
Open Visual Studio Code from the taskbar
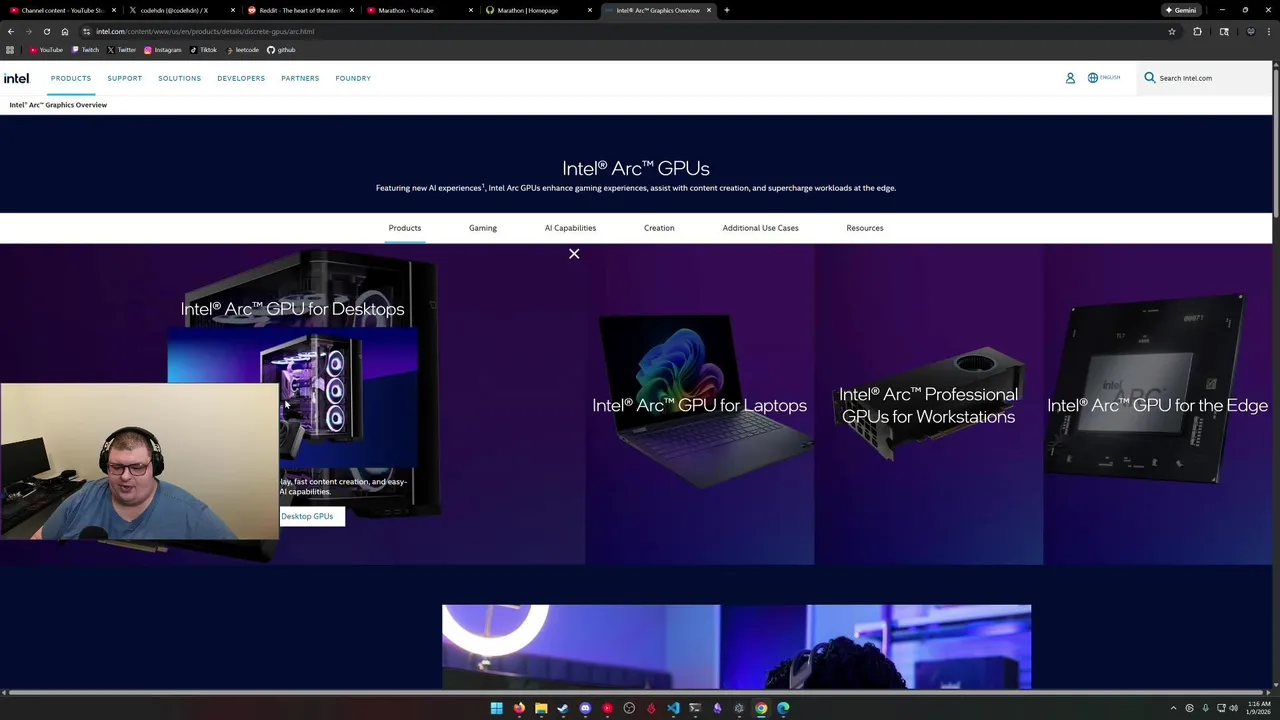(673, 708)
